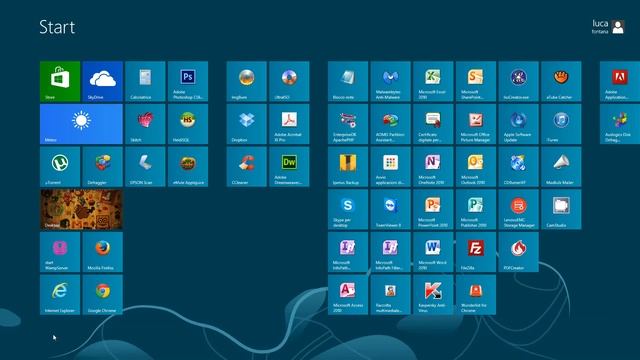Open the Raccolta multimediale tile
640x360 pixels.
click(x=391, y=294)
